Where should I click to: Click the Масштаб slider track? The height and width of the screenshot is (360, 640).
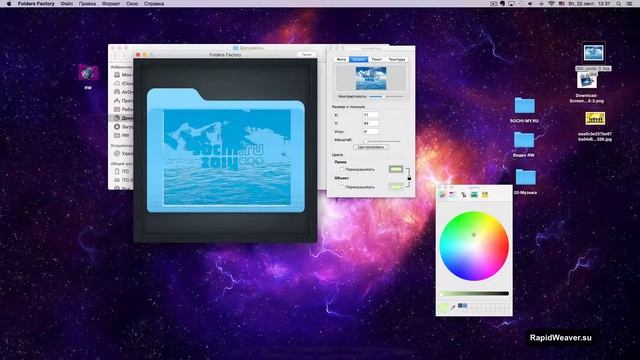(382, 141)
